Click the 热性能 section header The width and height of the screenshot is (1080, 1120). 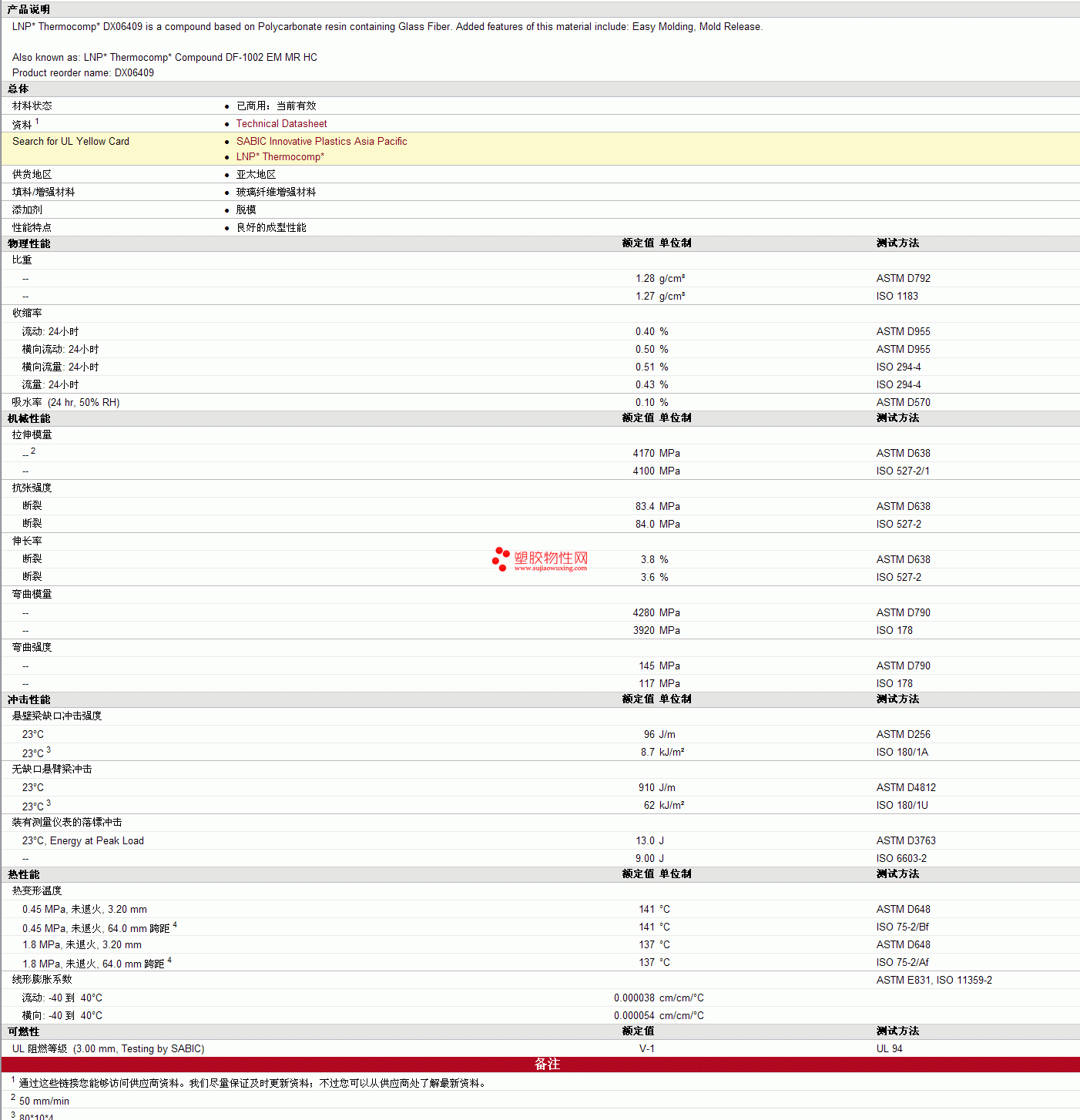click(x=23, y=874)
